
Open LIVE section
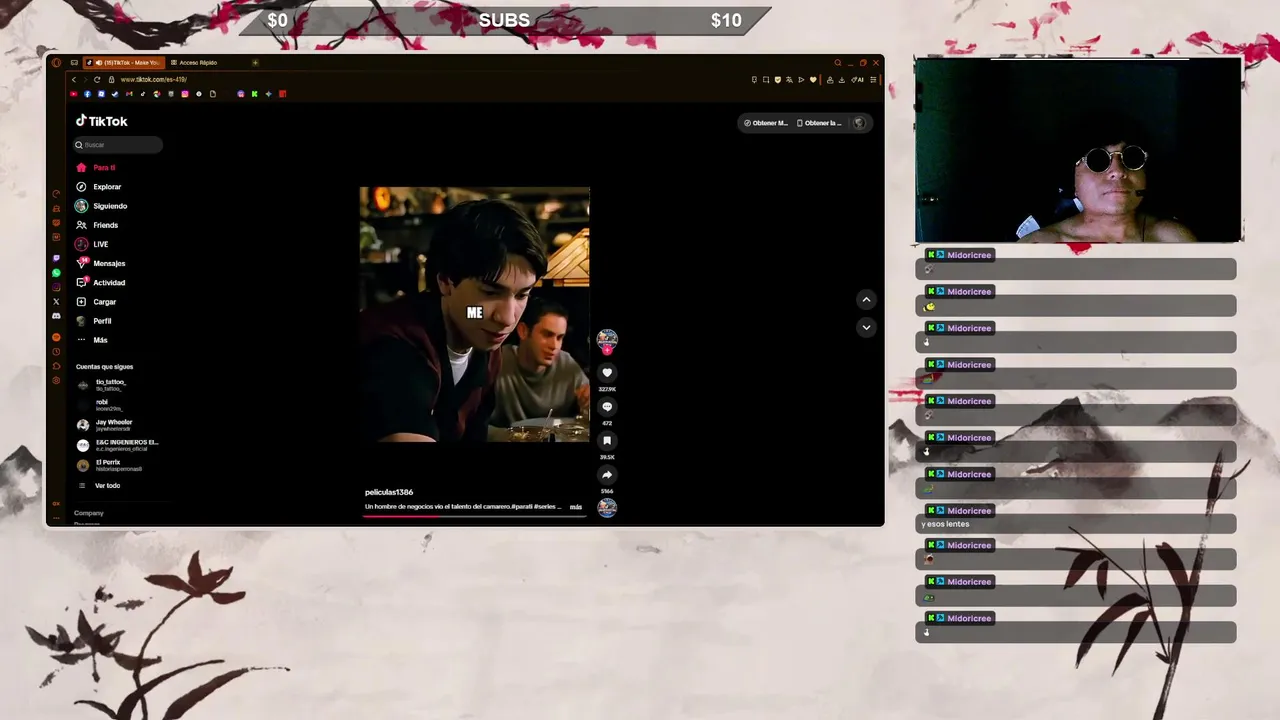tap(92, 244)
